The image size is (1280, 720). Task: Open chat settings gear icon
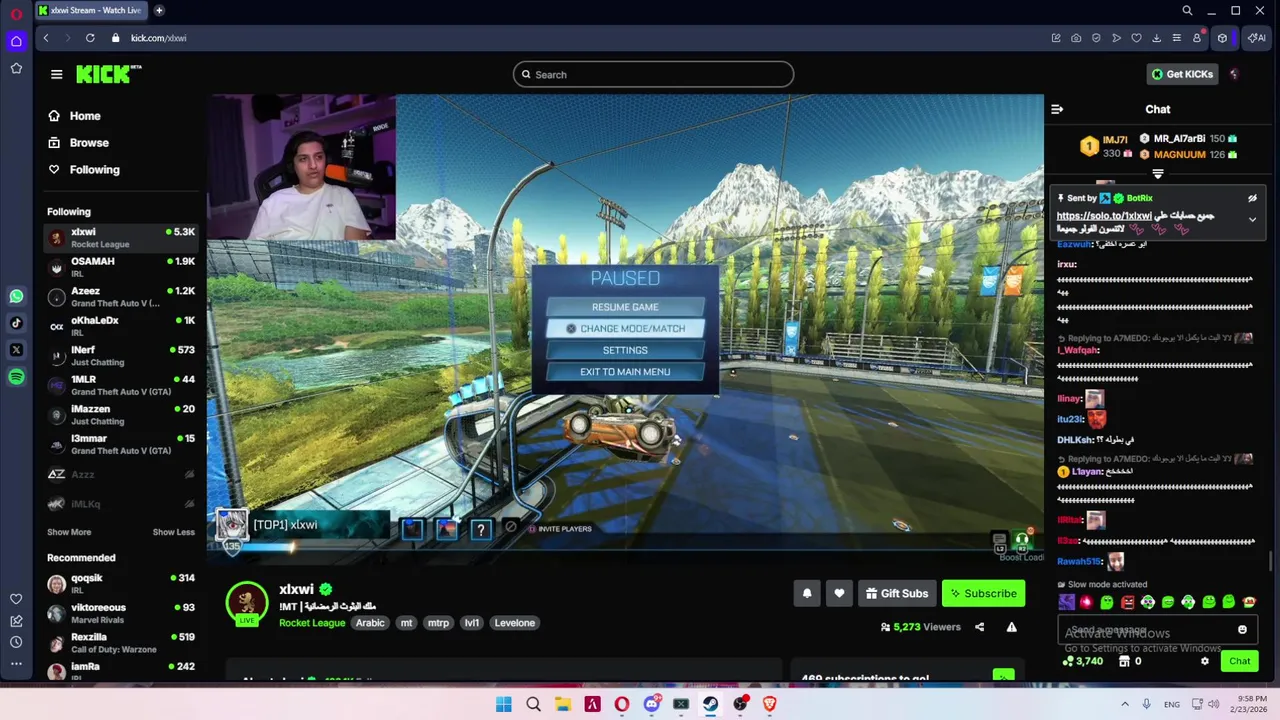point(1205,661)
